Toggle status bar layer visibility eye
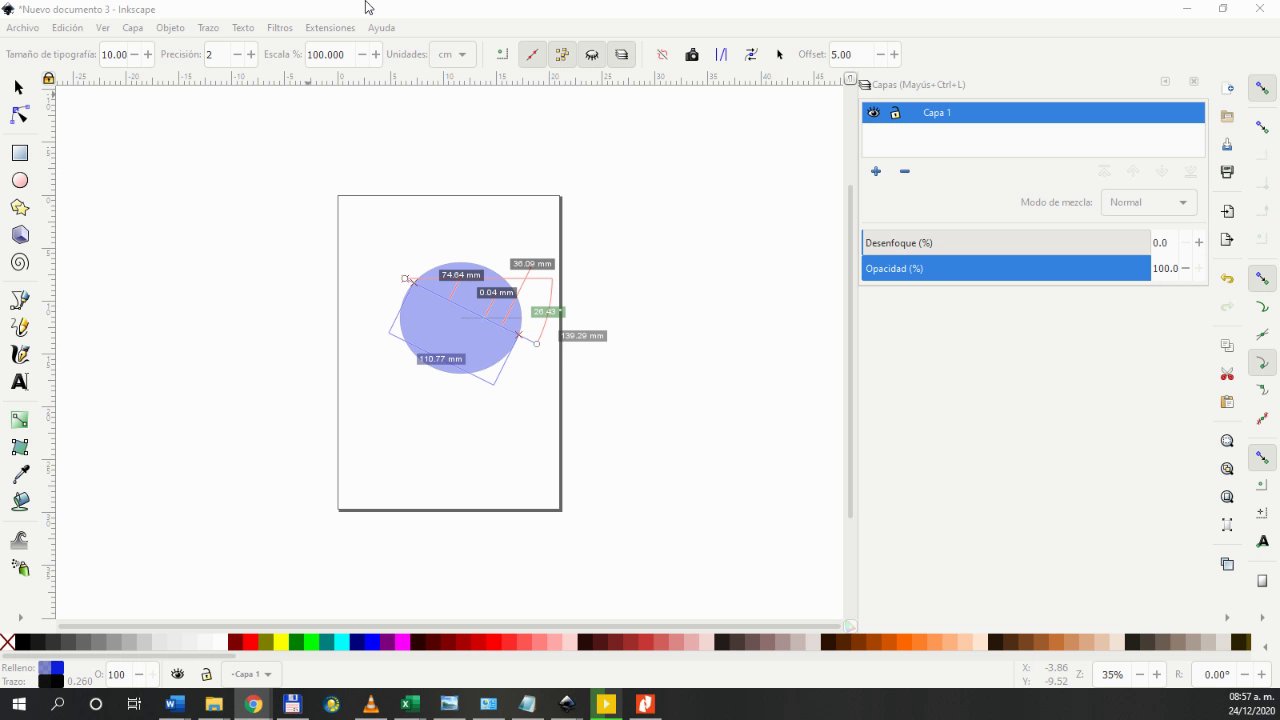The image size is (1280, 720). click(178, 675)
